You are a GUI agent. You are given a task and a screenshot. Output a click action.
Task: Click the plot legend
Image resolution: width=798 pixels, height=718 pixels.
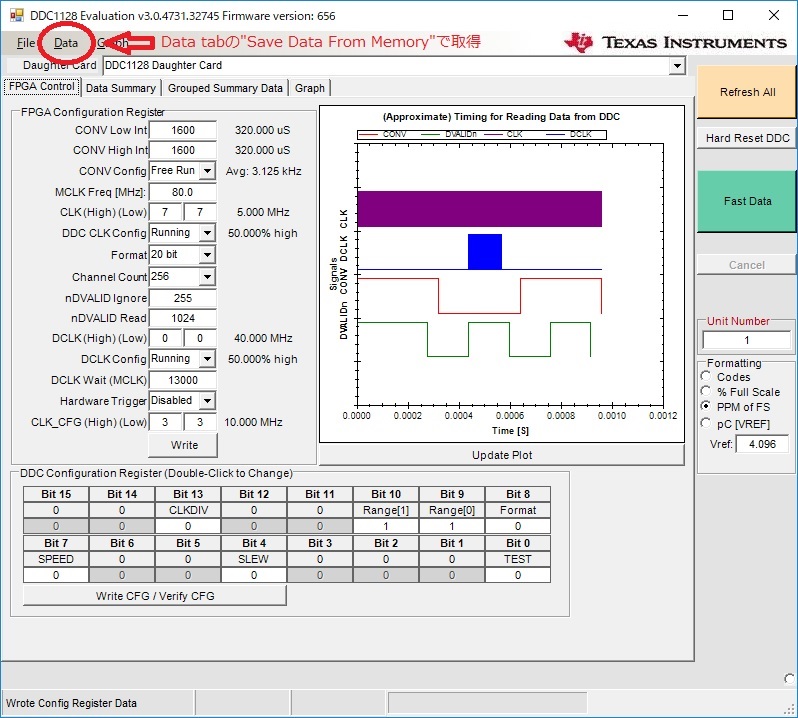pos(481,135)
